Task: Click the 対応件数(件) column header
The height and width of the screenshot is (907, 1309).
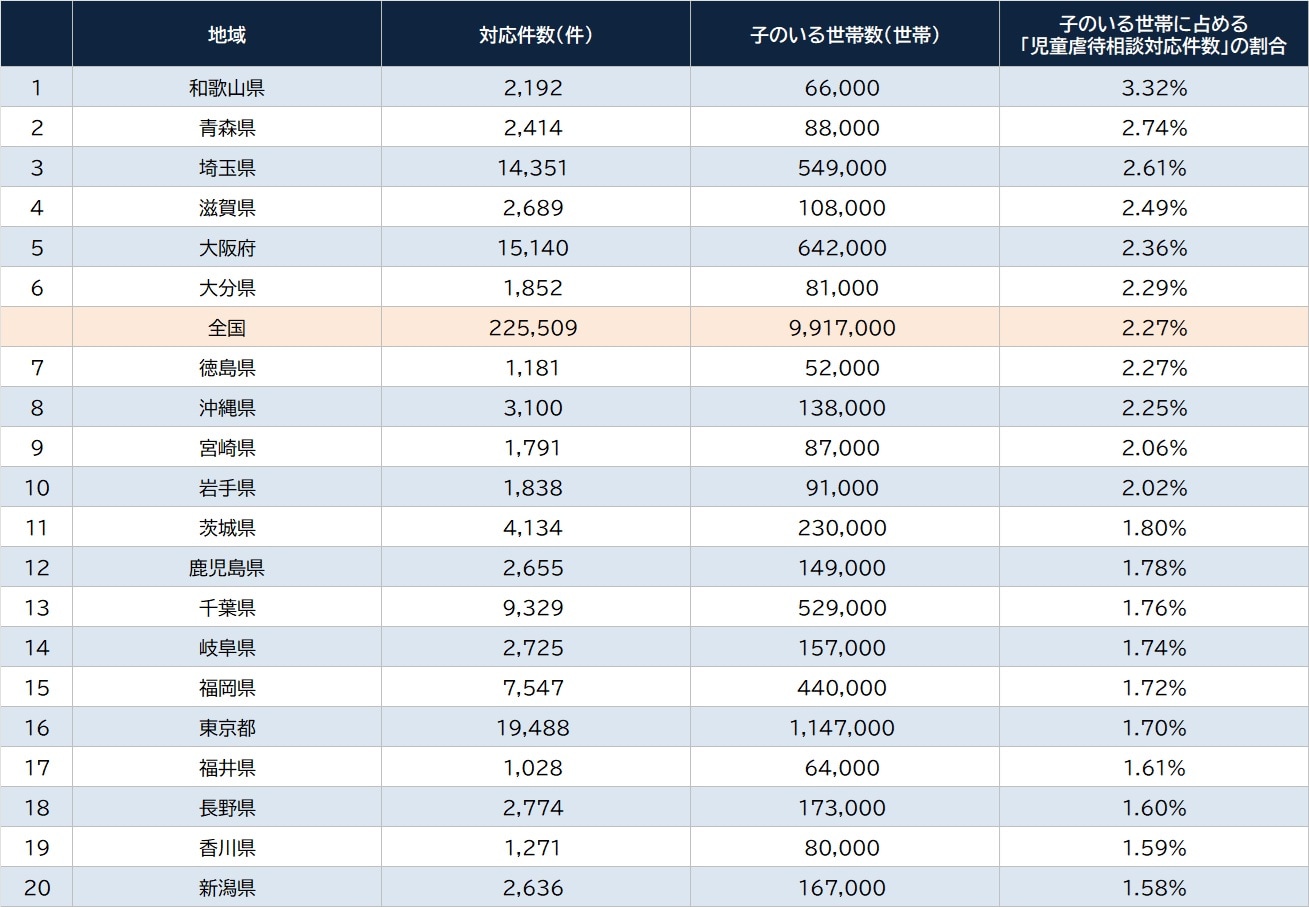Action: 535,34
